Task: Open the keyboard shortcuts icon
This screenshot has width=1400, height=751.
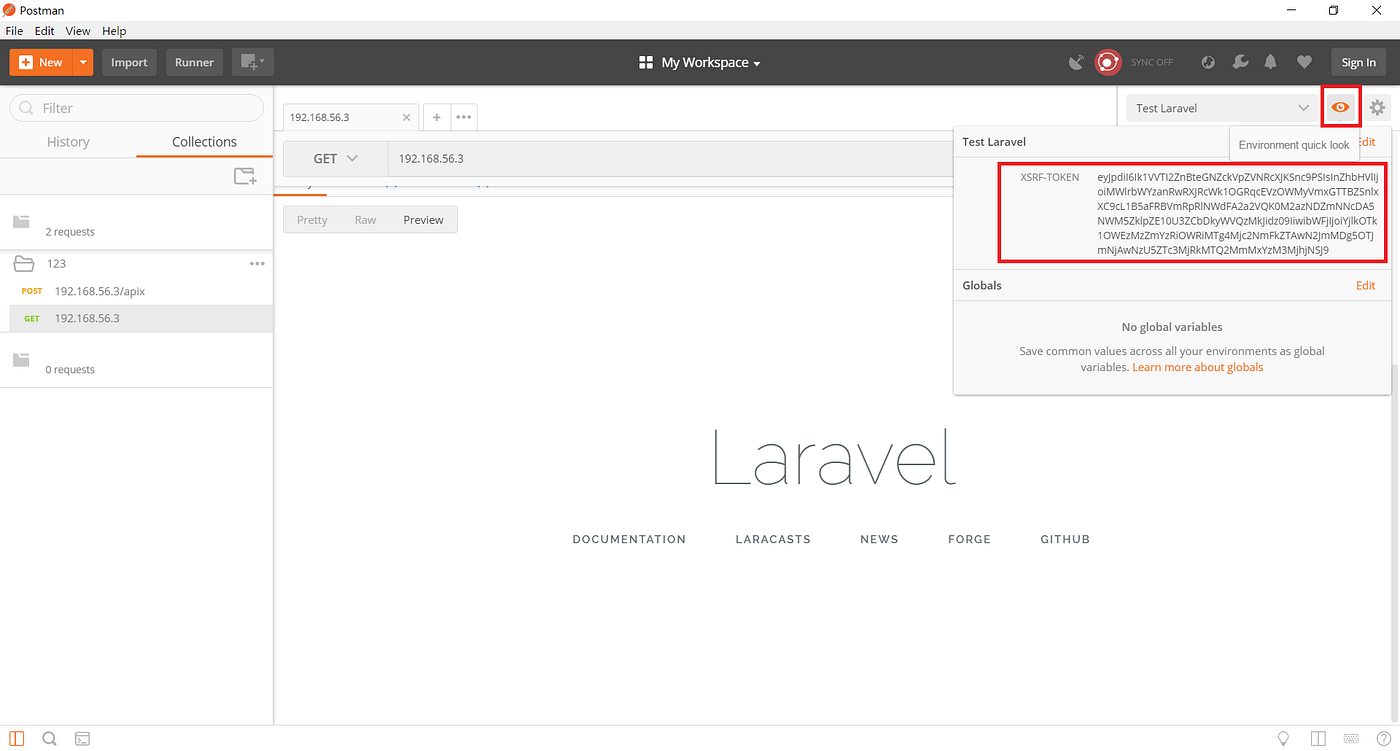Action: click(x=1351, y=739)
